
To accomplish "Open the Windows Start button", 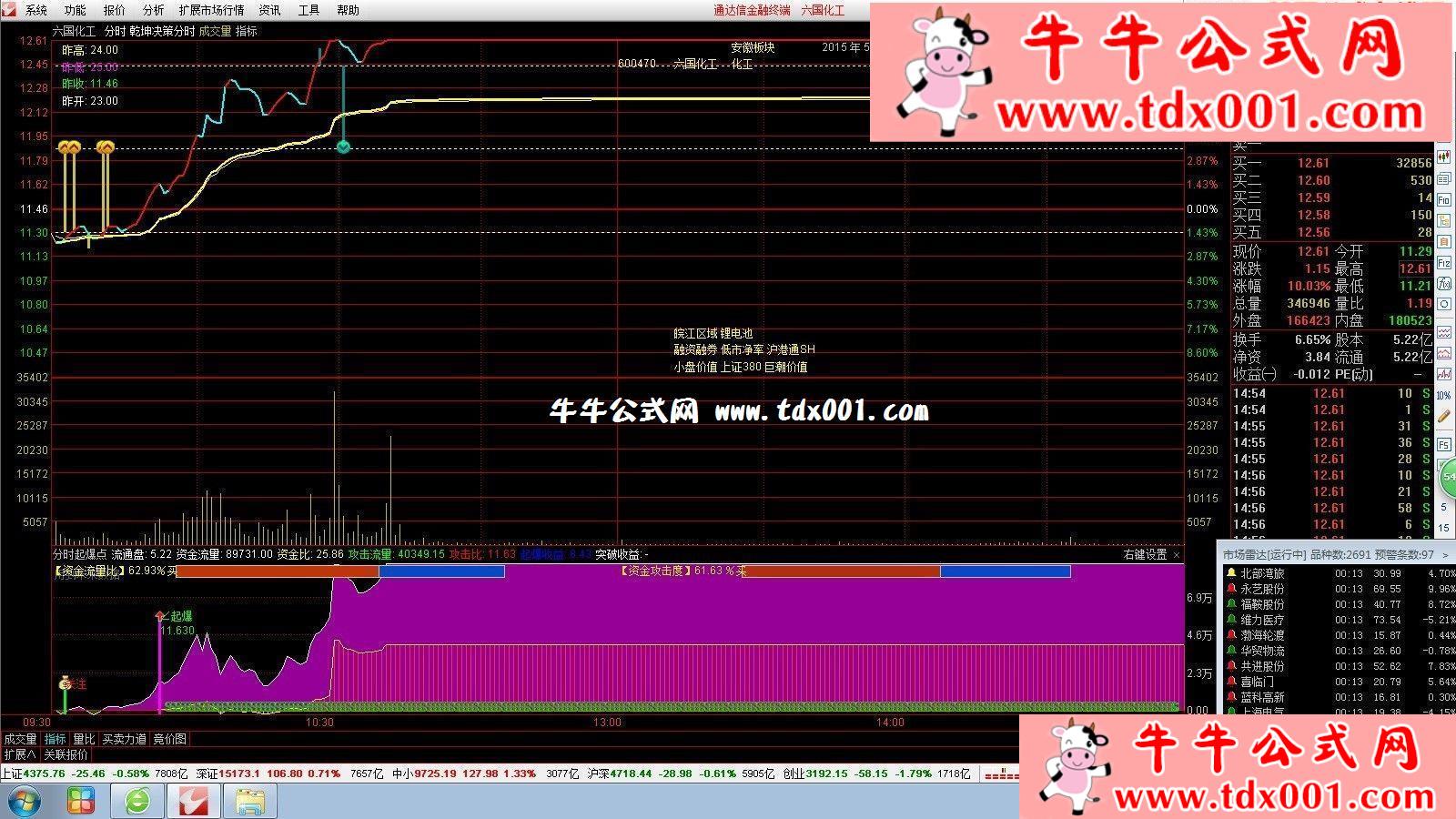I will [24, 801].
